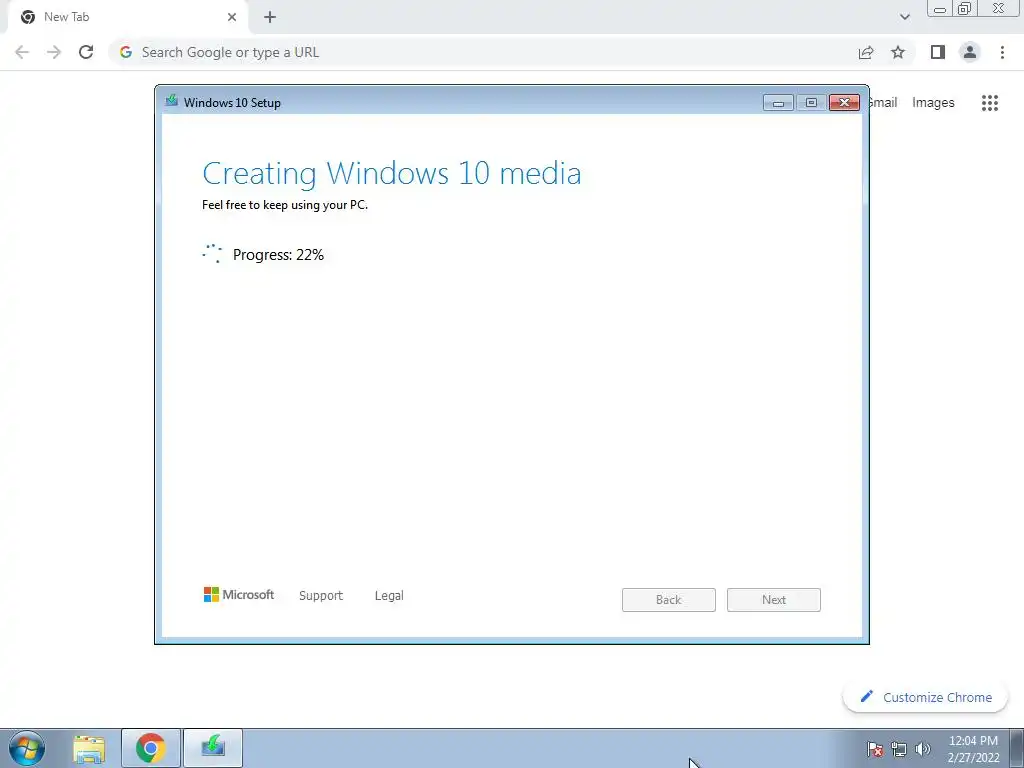Click 'Feel free to keep using your PC.'

click(x=285, y=205)
